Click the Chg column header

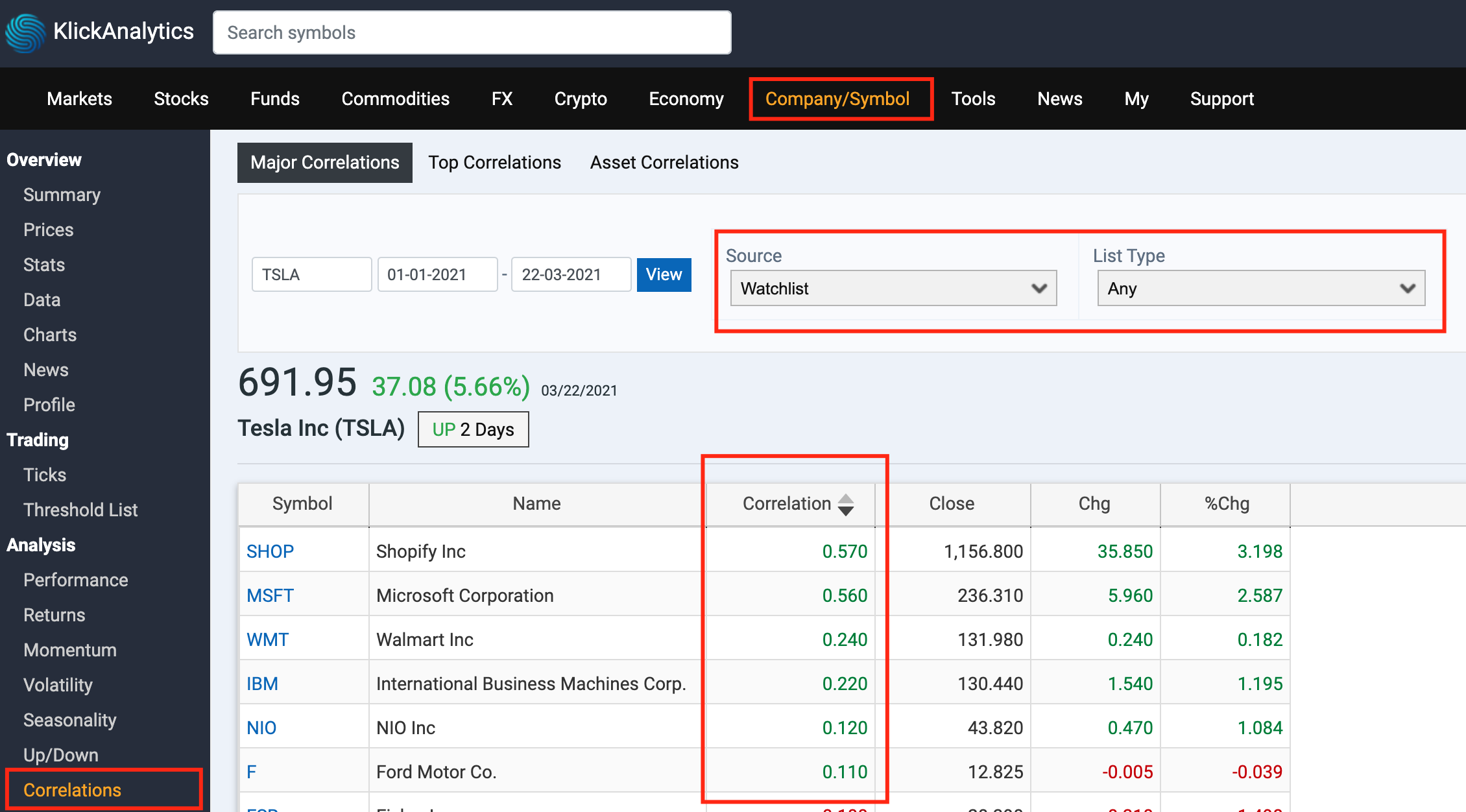click(x=1094, y=503)
